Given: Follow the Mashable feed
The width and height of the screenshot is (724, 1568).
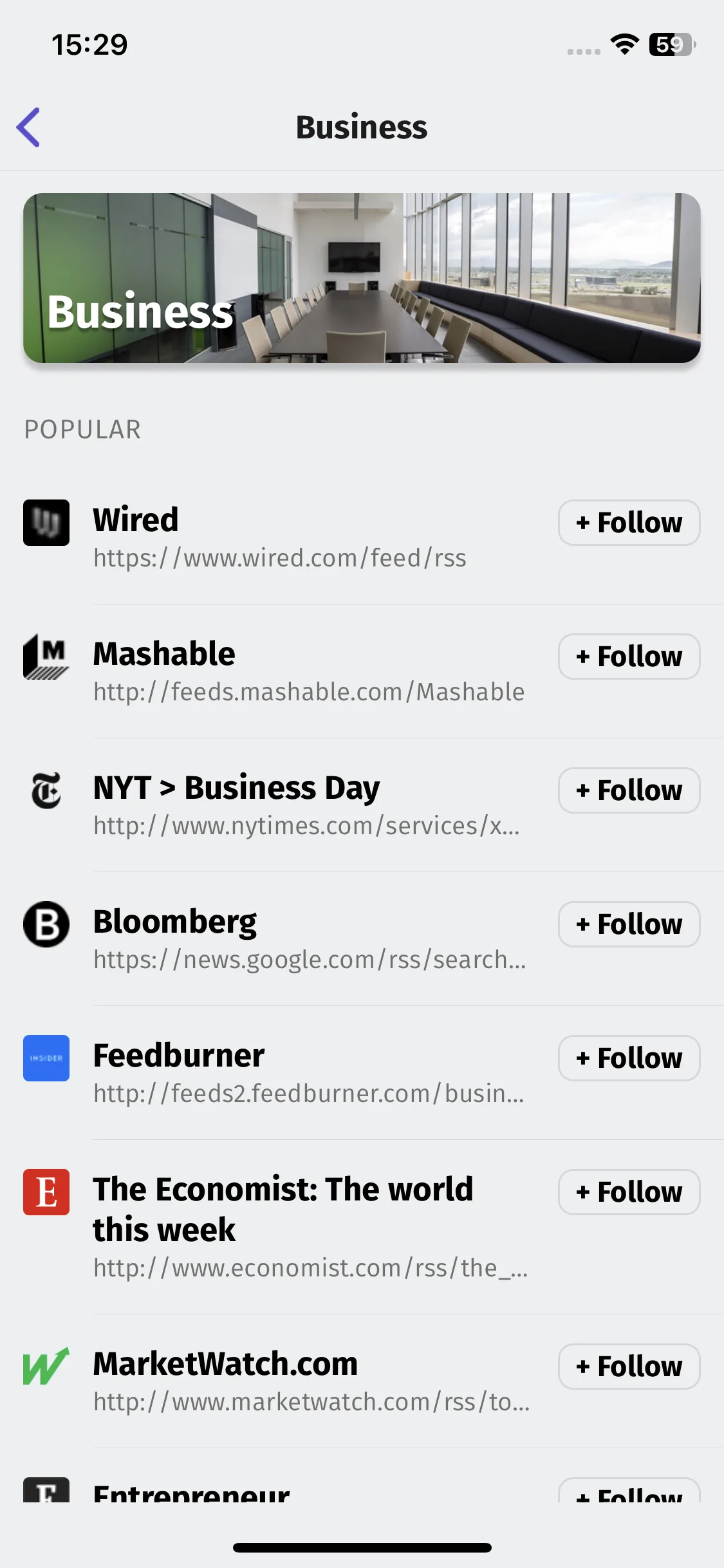Looking at the screenshot, I should point(629,657).
